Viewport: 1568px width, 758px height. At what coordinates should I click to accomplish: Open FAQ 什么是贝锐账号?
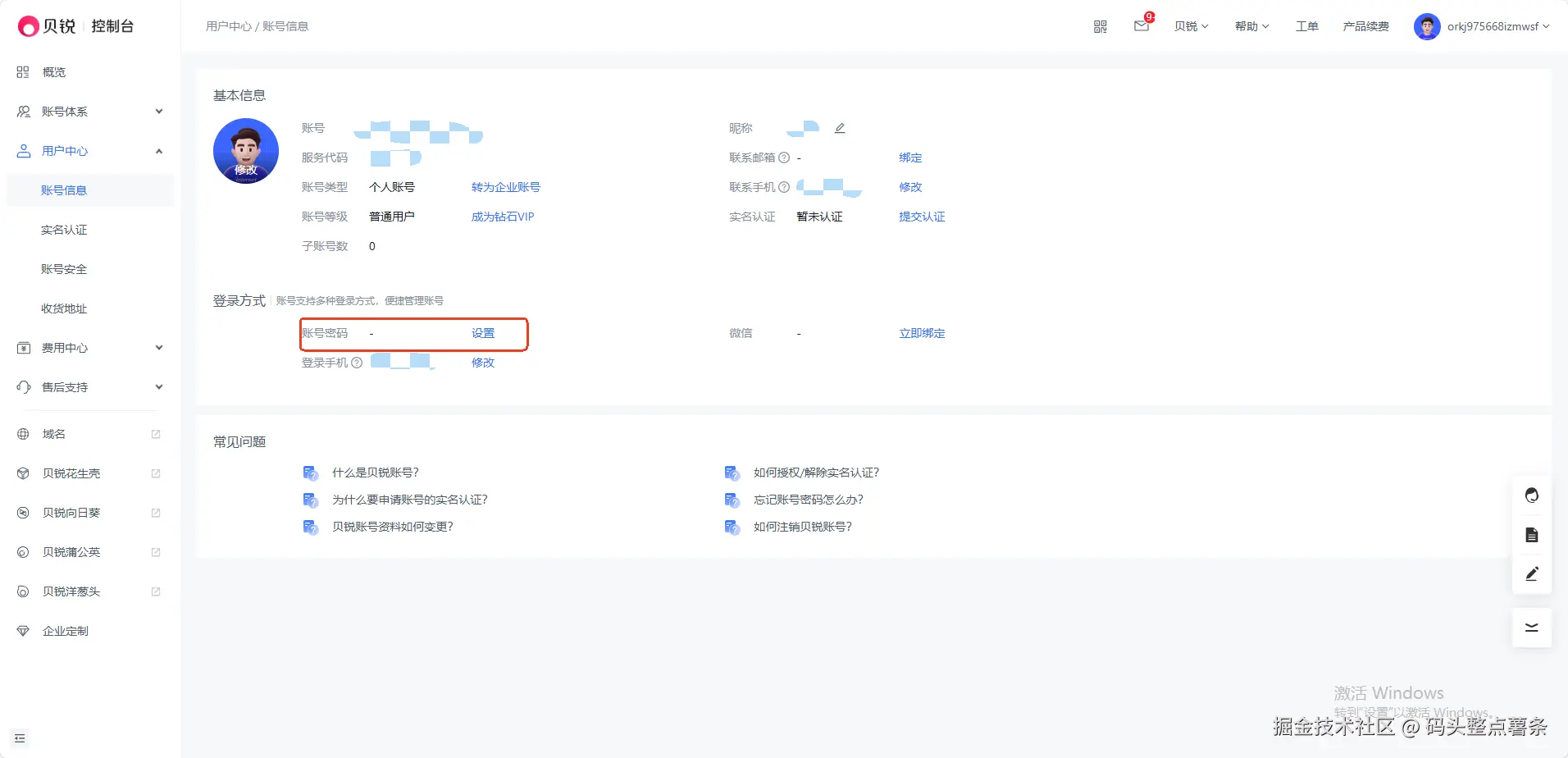[x=376, y=473]
